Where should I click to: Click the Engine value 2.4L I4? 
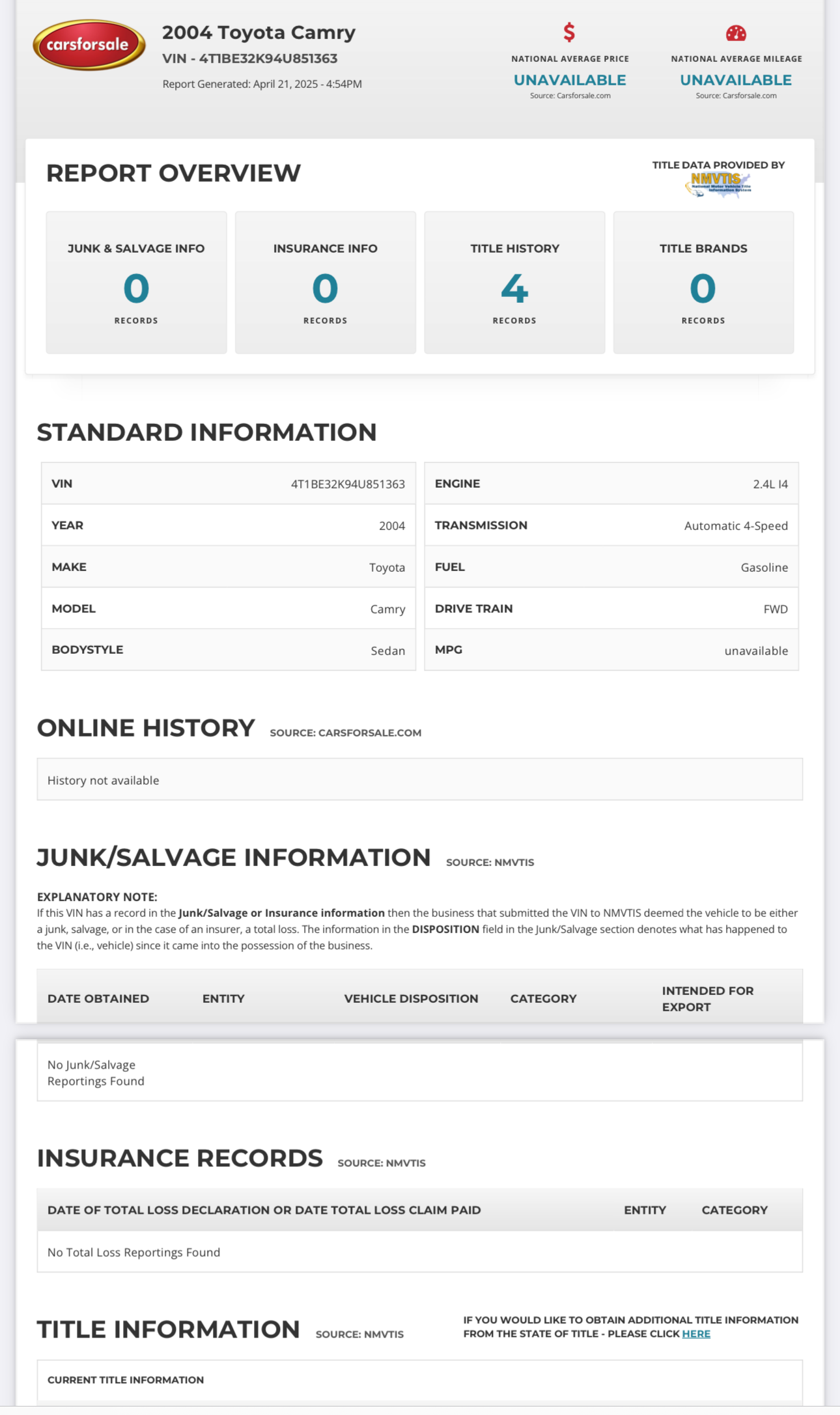click(770, 484)
